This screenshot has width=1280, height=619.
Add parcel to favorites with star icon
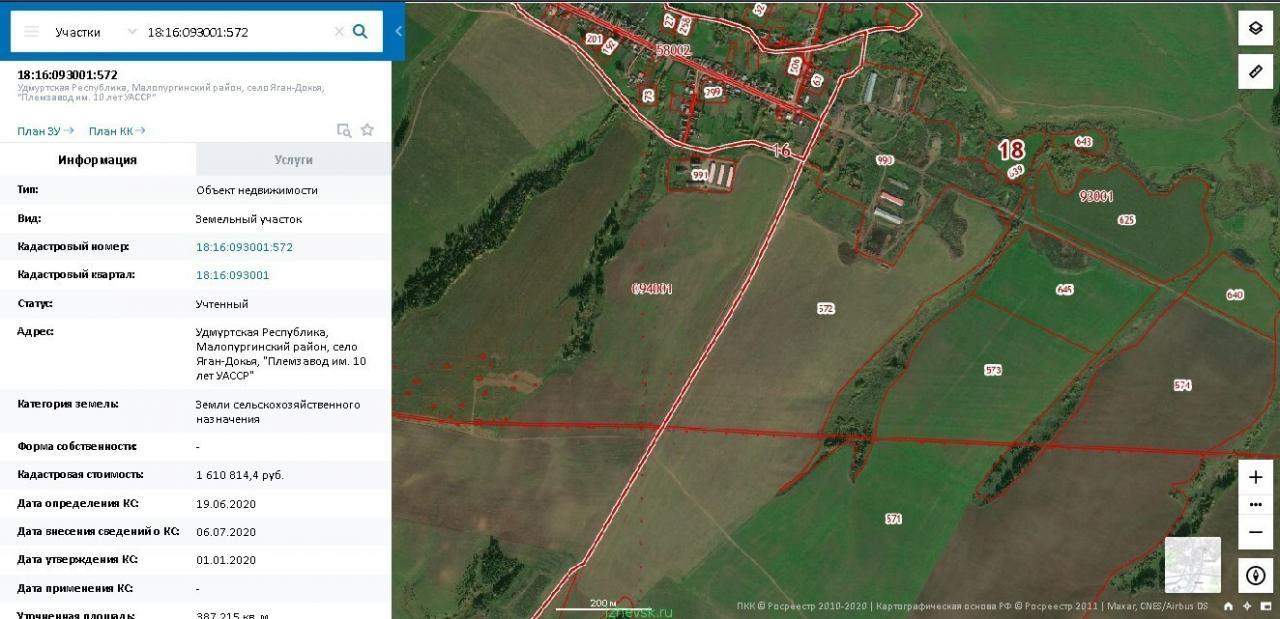(367, 130)
